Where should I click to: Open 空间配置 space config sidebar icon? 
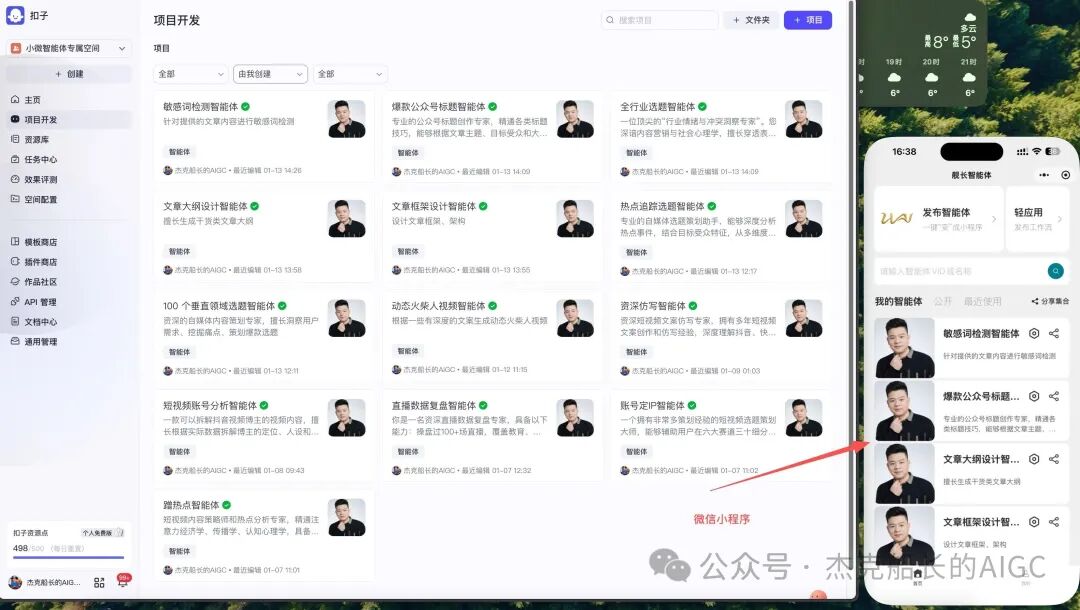coord(15,199)
